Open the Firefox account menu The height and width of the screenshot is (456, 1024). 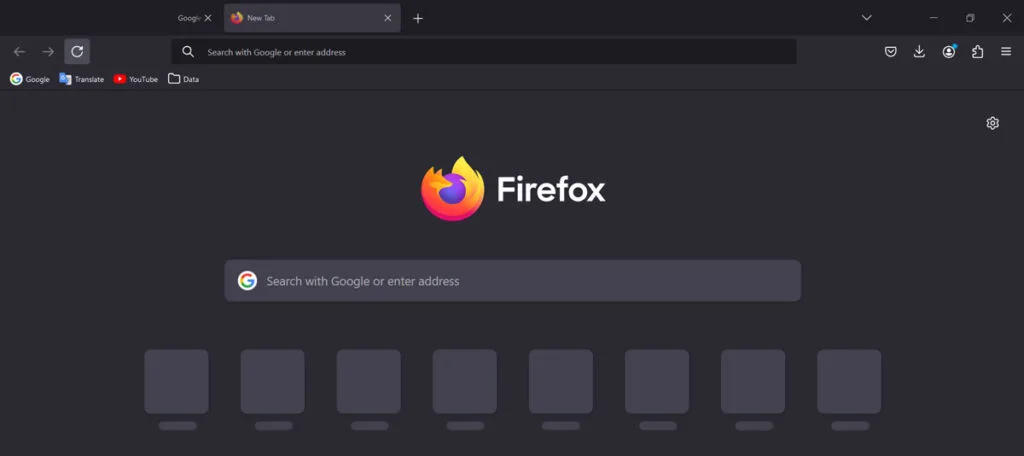tap(949, 52)
